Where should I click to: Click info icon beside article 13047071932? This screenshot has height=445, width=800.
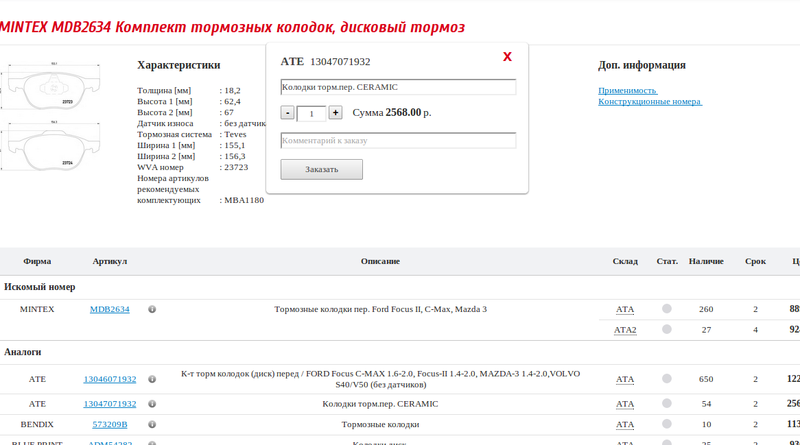click(x=152, y=404)
